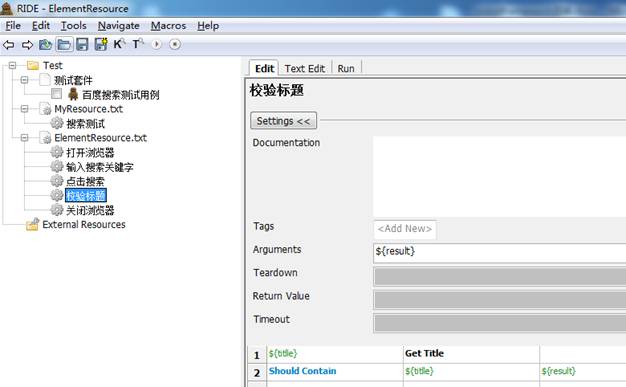This screenshot has height=387, width=626.
Task: Click the gear icon next to 关闭浏览器
Action: pyautogui.click(x=57, y=210)
